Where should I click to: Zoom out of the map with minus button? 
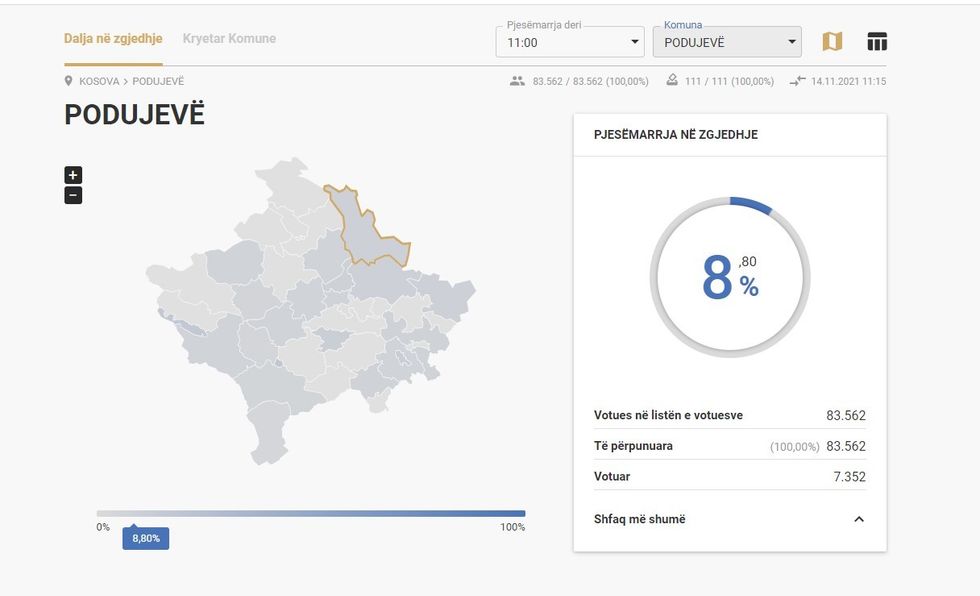[x=73, y=195]
